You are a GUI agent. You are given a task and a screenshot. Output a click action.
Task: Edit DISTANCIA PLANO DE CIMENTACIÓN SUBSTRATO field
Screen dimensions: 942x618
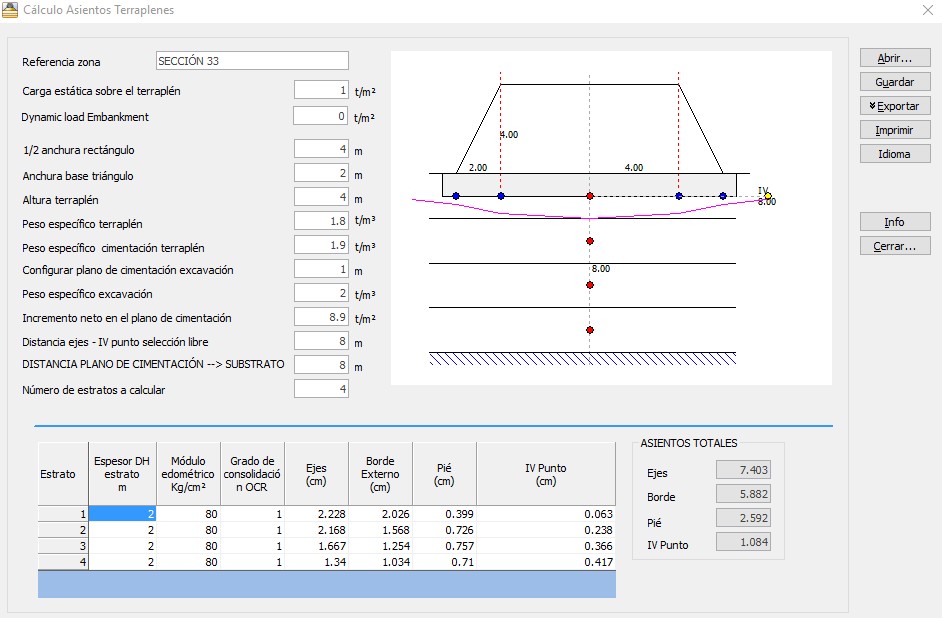(x=321, y=365)
